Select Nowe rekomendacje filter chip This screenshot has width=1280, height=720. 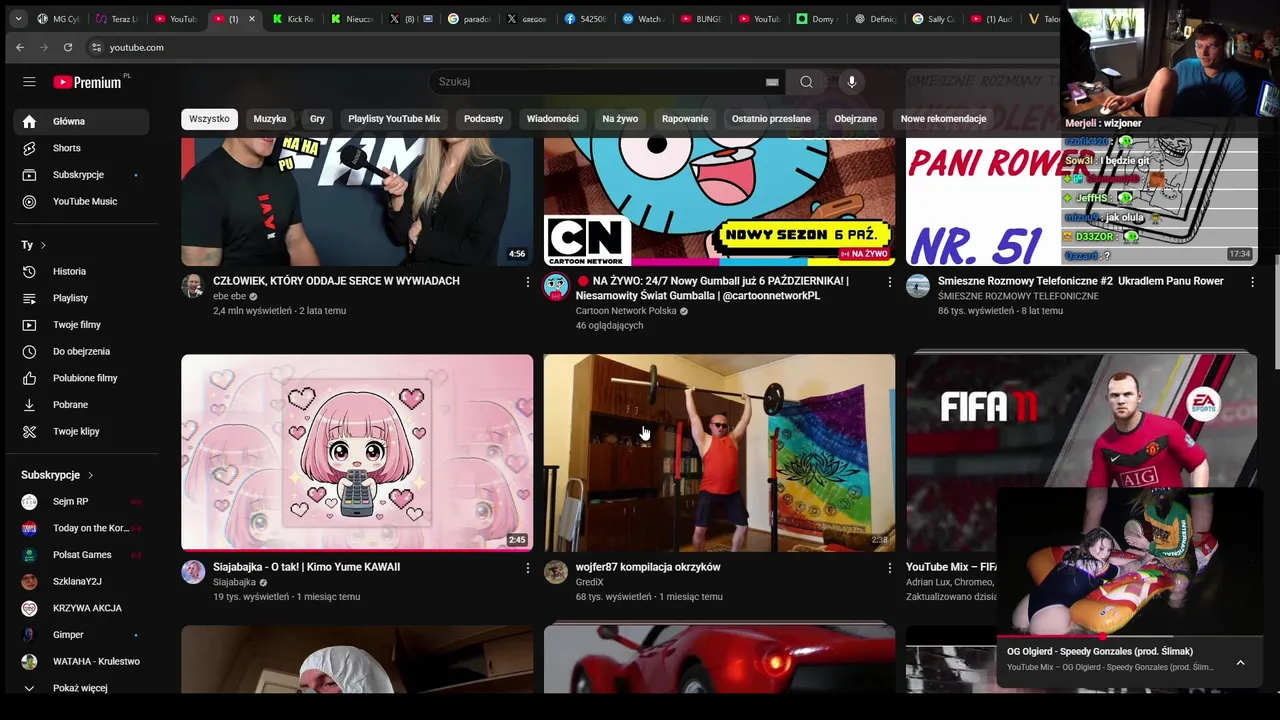943,119
